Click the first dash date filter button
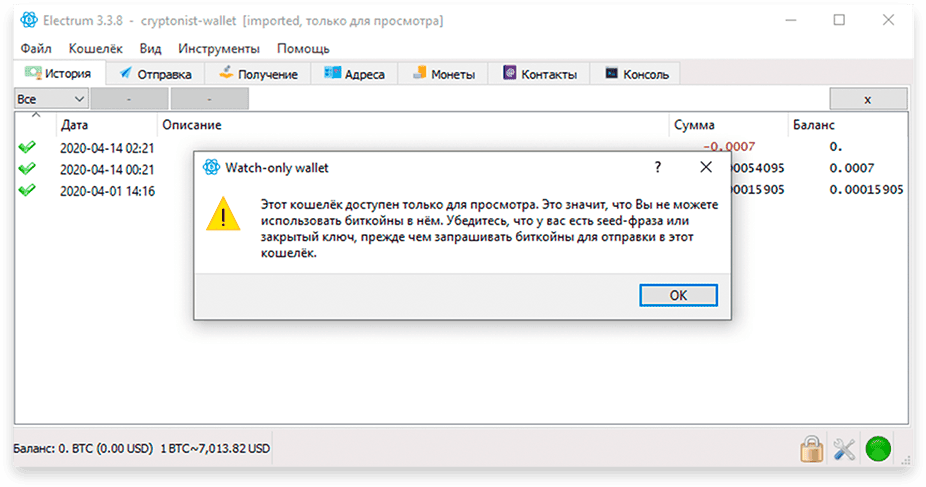The height and width of the screenshot is (487, 926). click(x=129, y=99)
